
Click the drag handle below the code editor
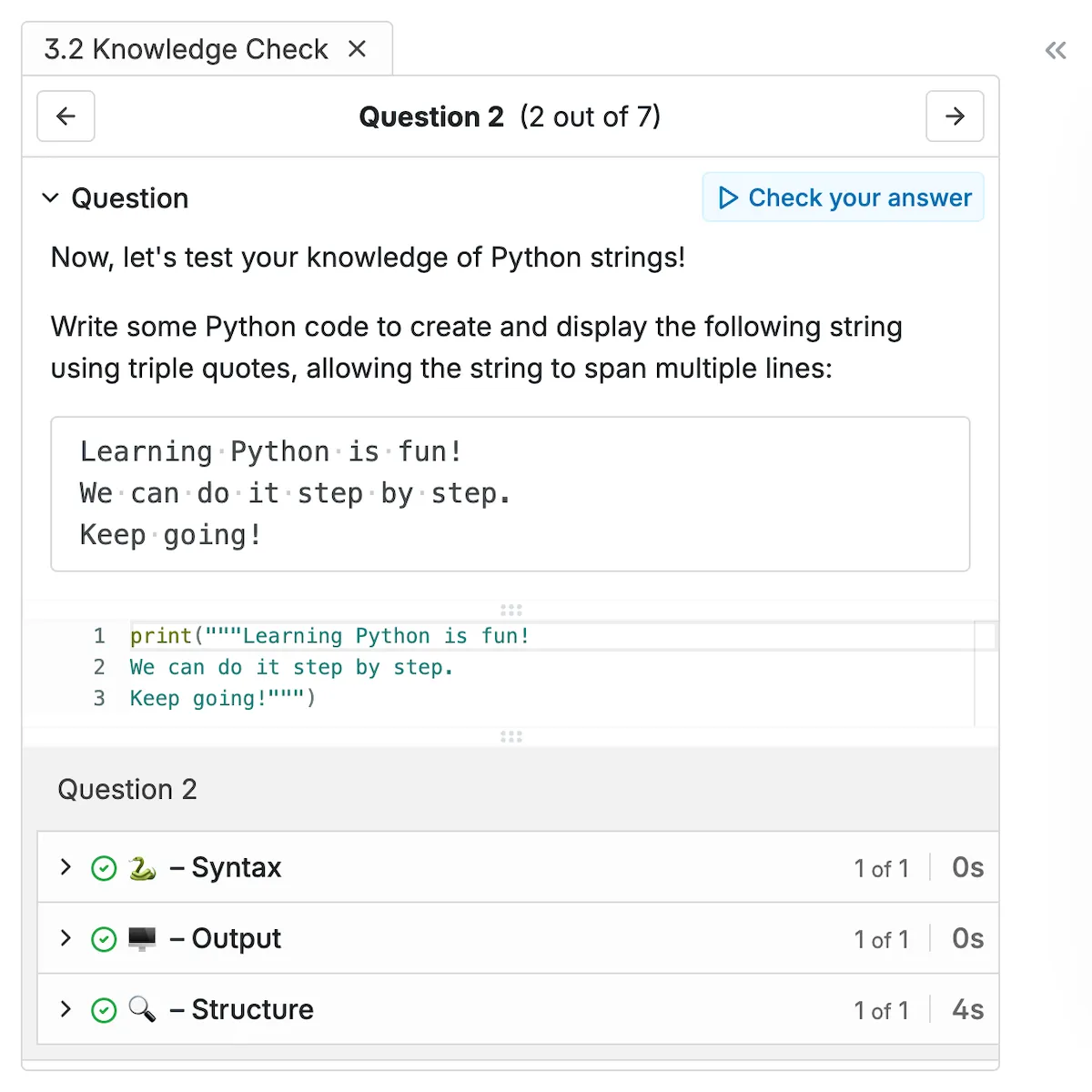point(511,736)
